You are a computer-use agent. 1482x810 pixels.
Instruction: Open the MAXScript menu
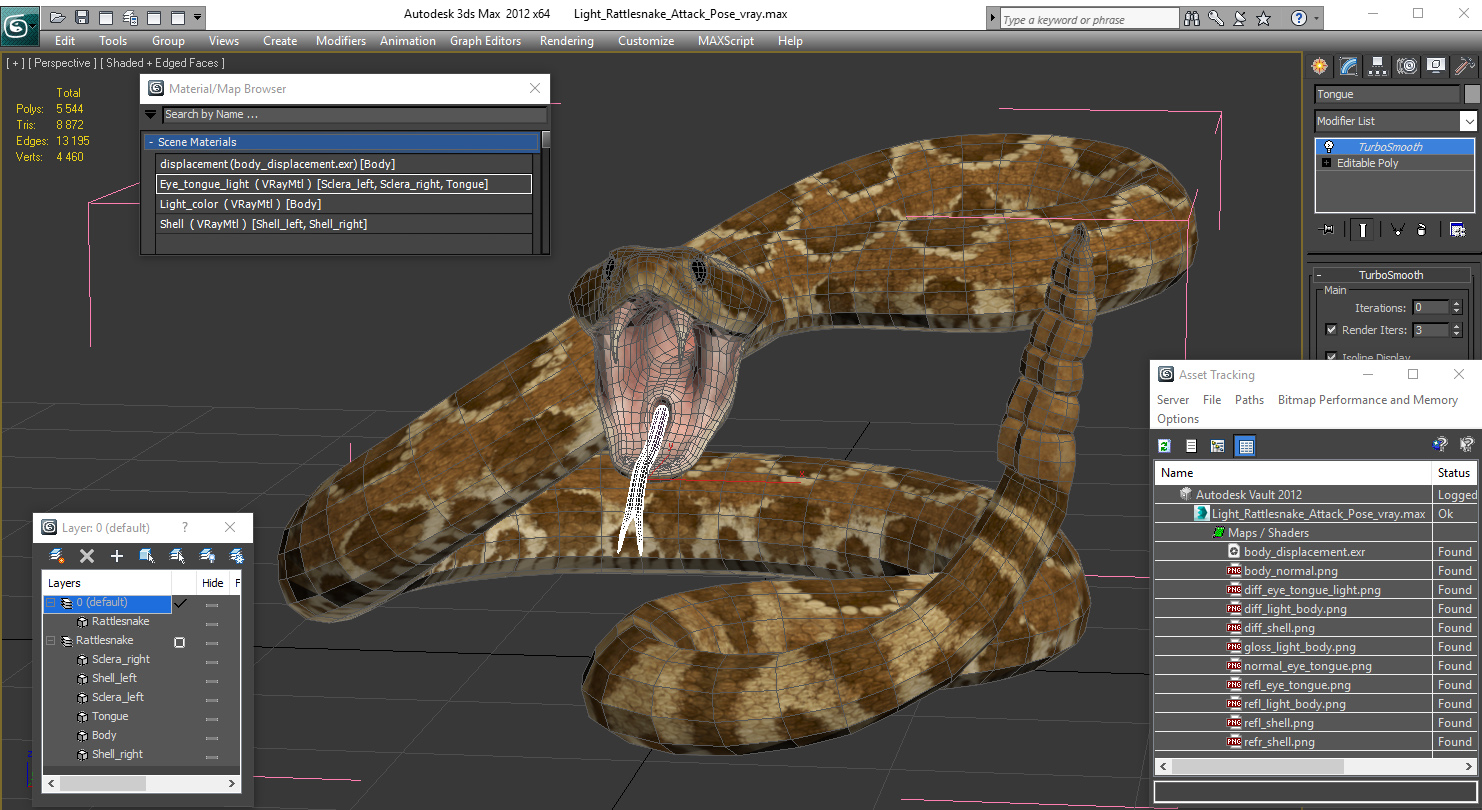click(x=726, y=41)
